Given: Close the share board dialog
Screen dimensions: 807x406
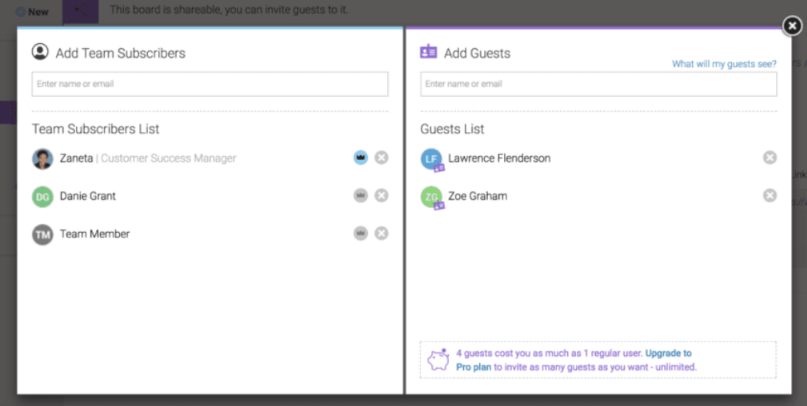Looking at the screenshot, I should point(791,26).
